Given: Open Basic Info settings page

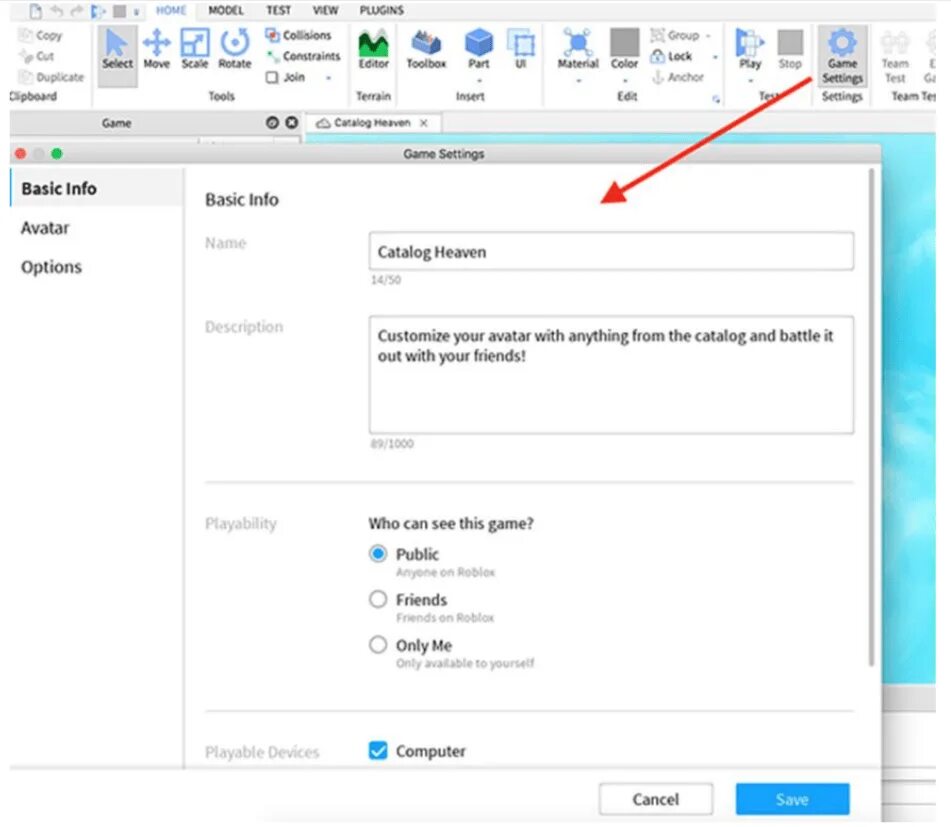Looking at the screenshot, I should 97,189.
